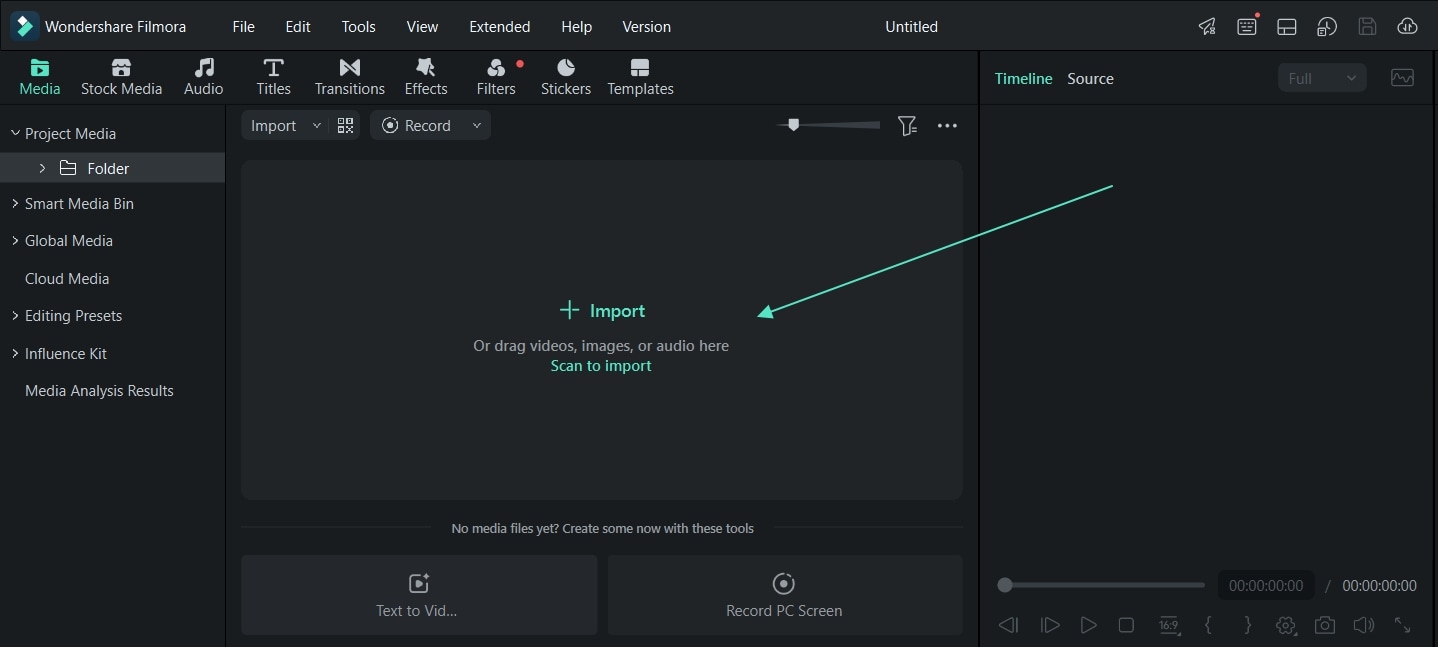The width and height of the screenshot is (1438, 647).
Task: Open the Version menu
Action: pyautogui.click(x=646, y=27)
